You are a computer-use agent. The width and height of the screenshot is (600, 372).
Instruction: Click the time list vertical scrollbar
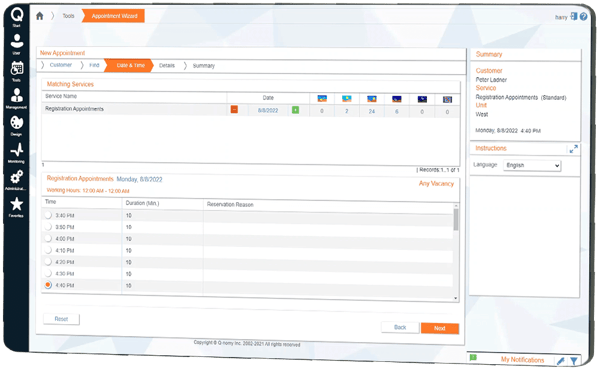456,252
